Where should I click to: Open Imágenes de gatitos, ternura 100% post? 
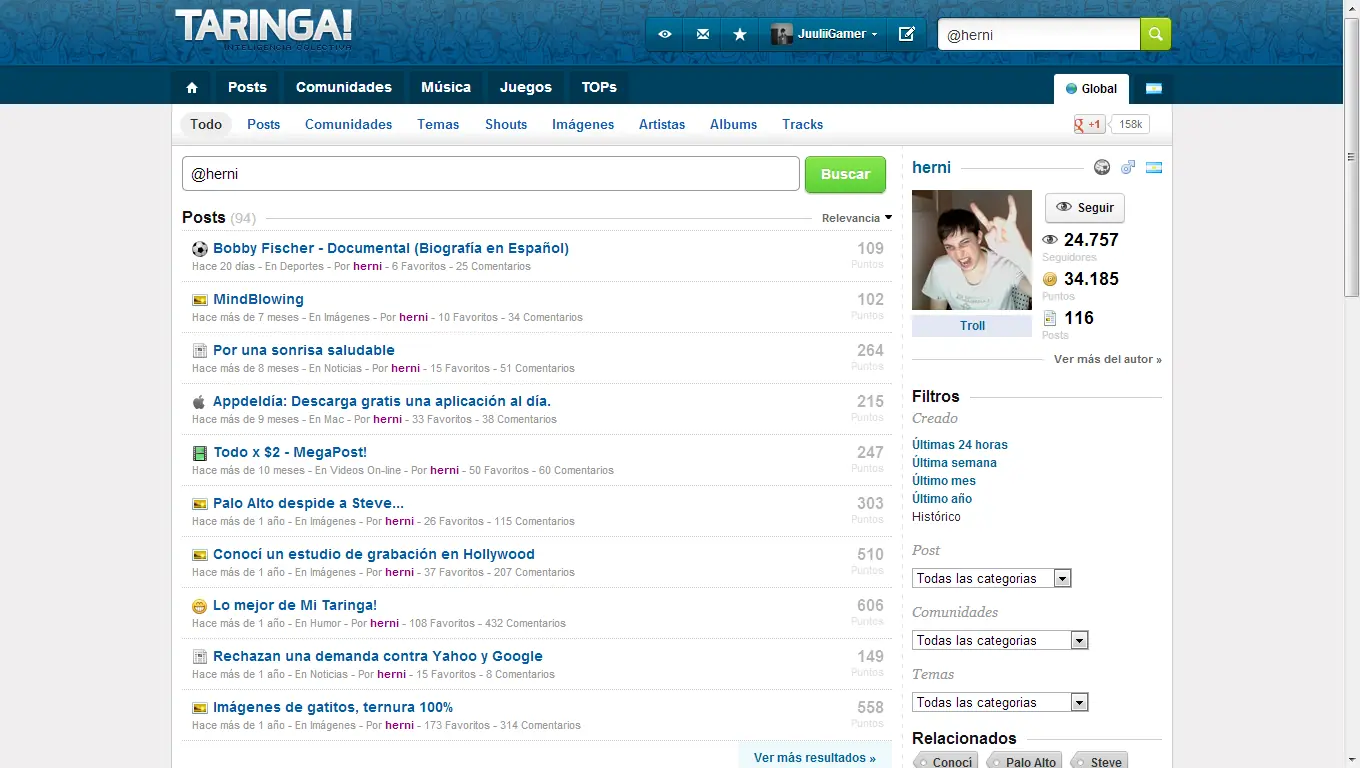pyautogui.click(x=333, y=707)
